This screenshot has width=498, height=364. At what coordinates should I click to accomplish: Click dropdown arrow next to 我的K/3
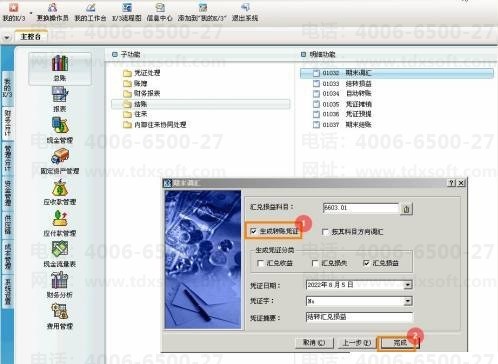point(31,13)
